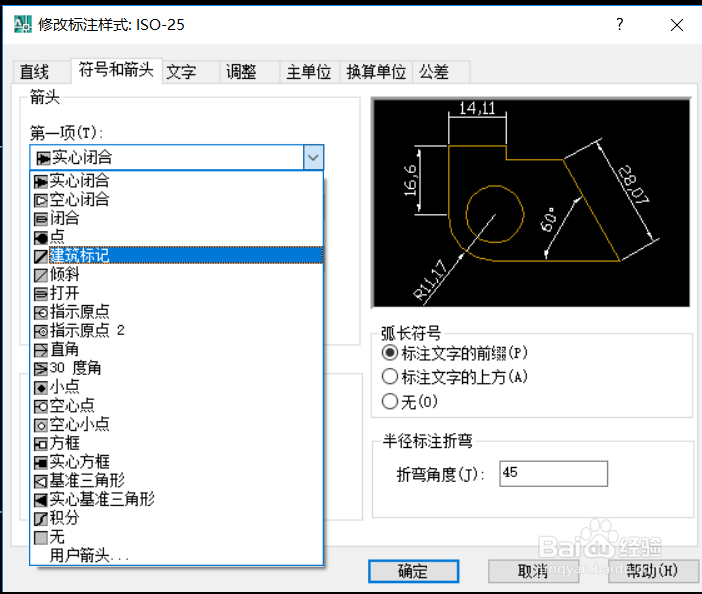The image size is (702, 594).
Task: Open the 主单位 tab
Action: pos(309,72)
